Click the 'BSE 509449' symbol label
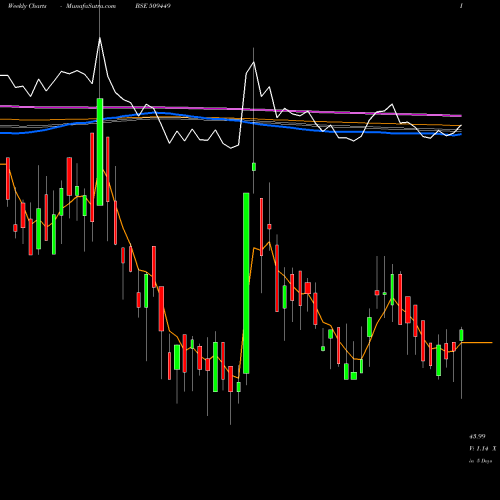Screen dimensions: 500x500 153,6
